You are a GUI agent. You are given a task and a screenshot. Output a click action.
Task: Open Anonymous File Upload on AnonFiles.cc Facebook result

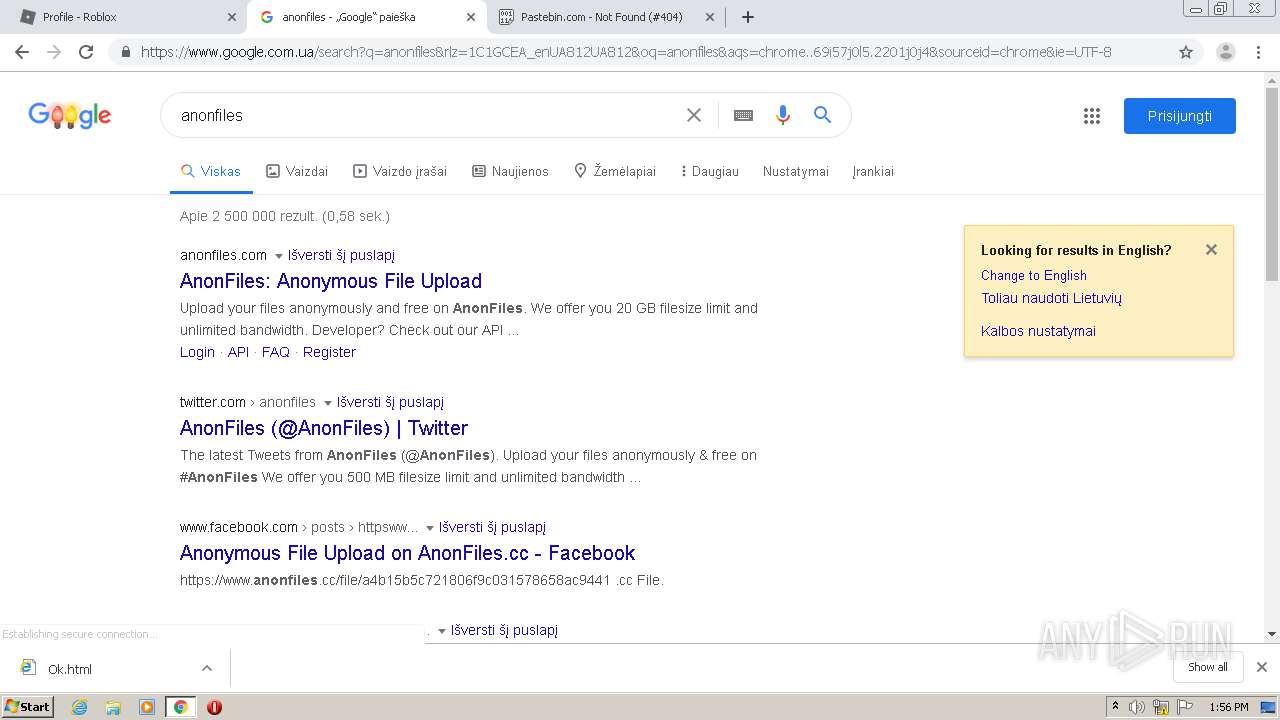pyautogui.click(x=407, y=553)
